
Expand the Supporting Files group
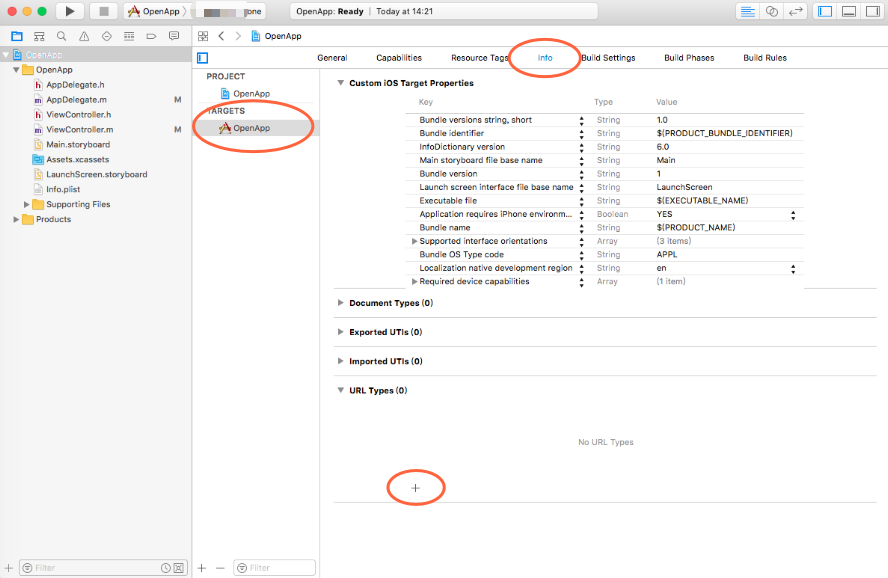click(x=27, y=204)
